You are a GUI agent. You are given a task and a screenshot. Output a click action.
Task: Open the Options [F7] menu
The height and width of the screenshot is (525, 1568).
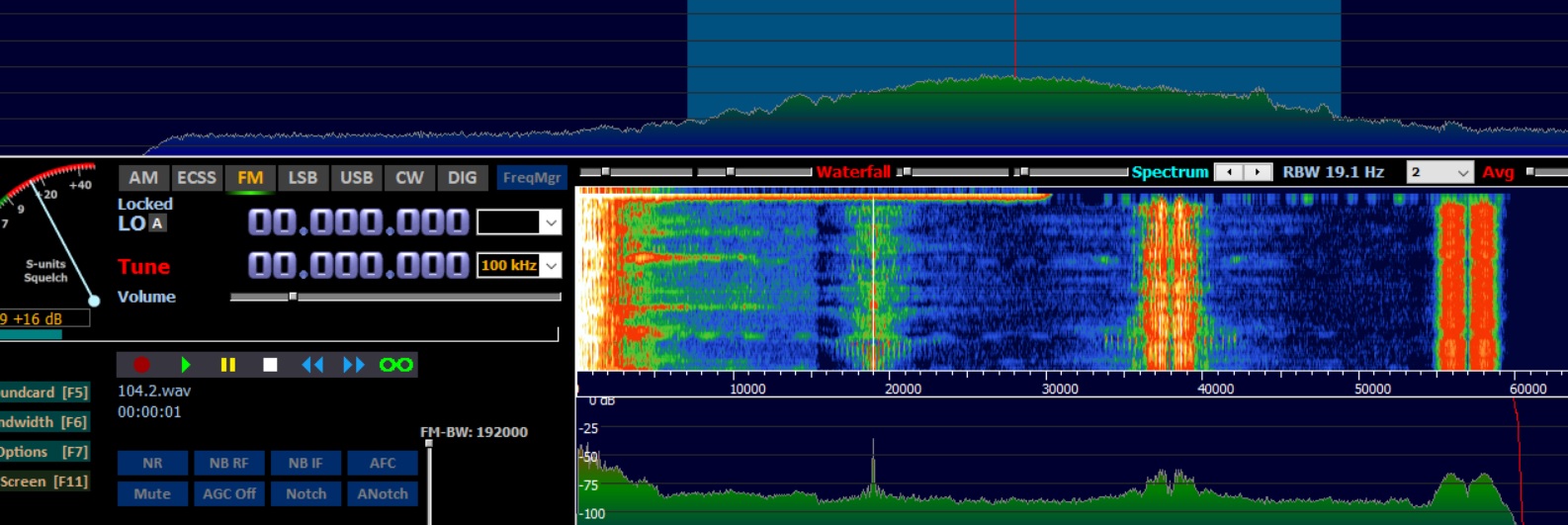[x=44, y=452]
